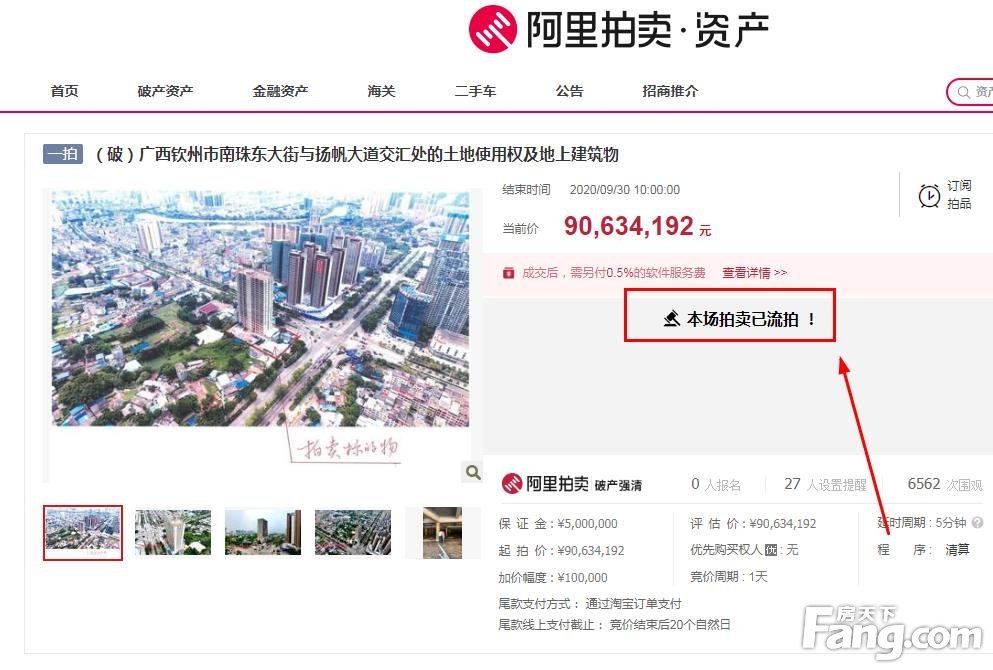The width and height of the screenshot is (993, 670).
Task: Open the 金融资产 menu item
Action: 280,91
